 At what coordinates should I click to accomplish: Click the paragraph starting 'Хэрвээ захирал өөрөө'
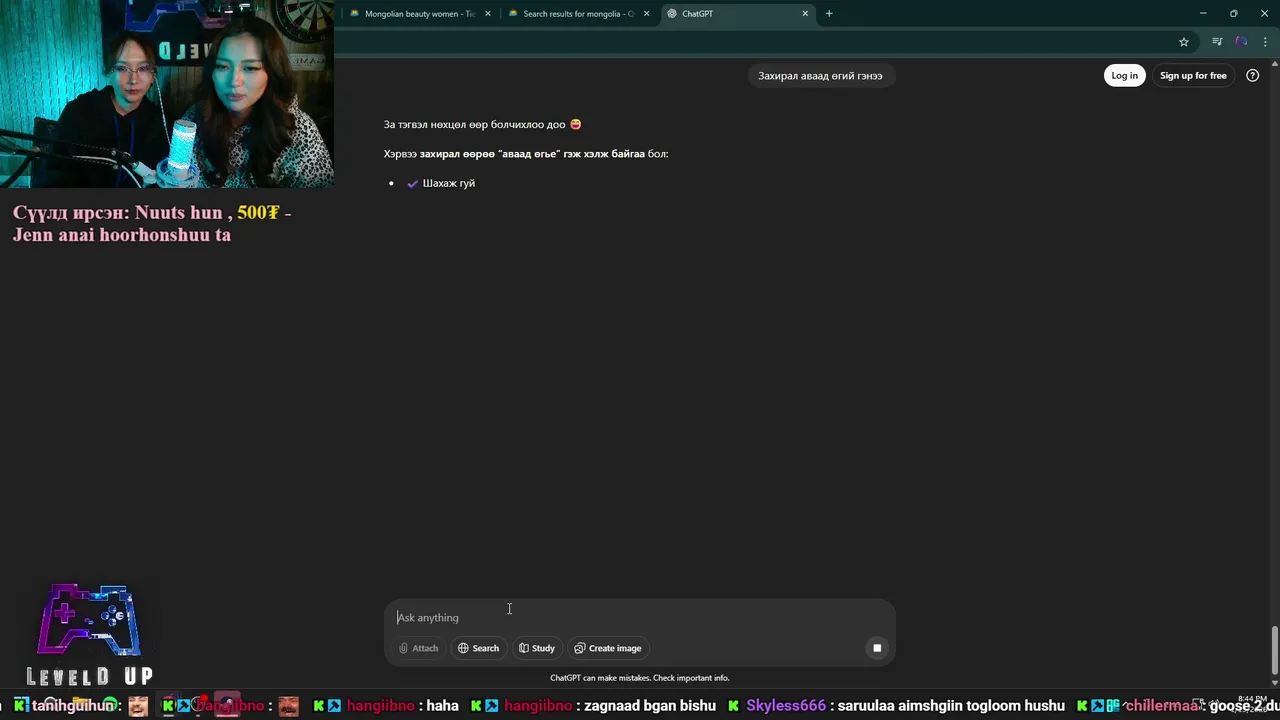526,154
